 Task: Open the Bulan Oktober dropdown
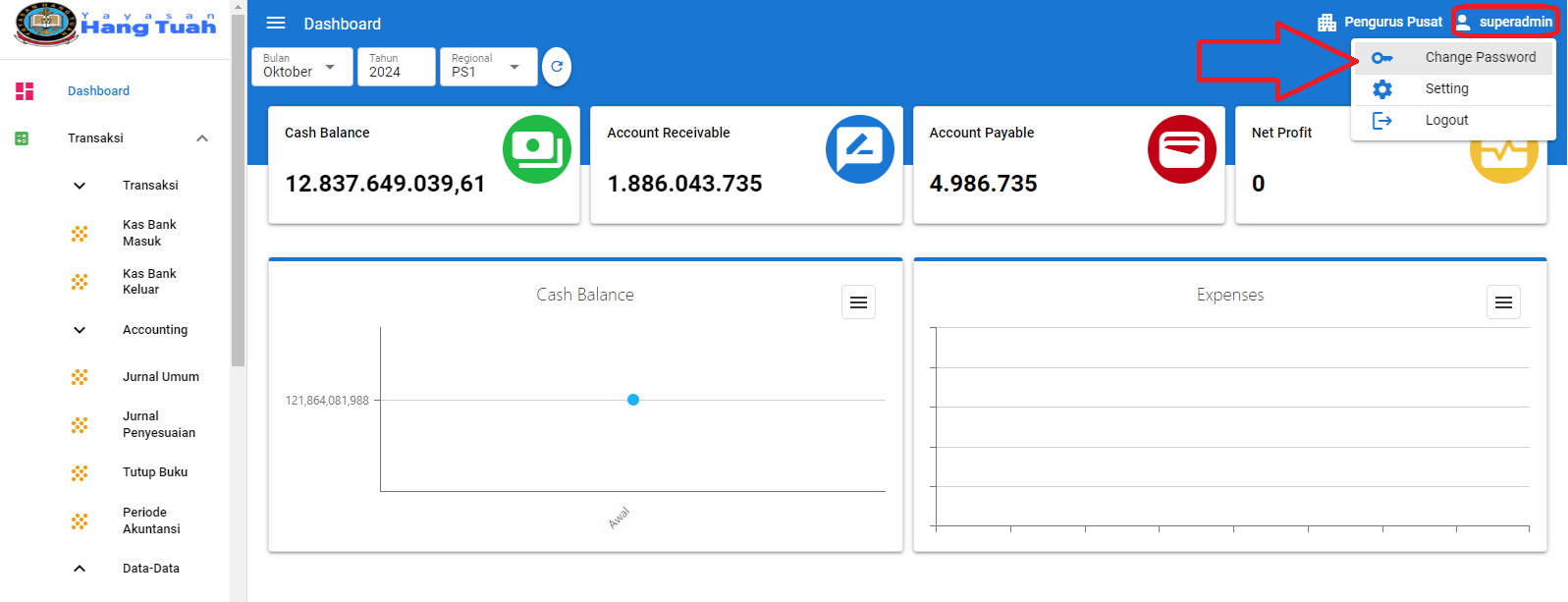[301, 67]
